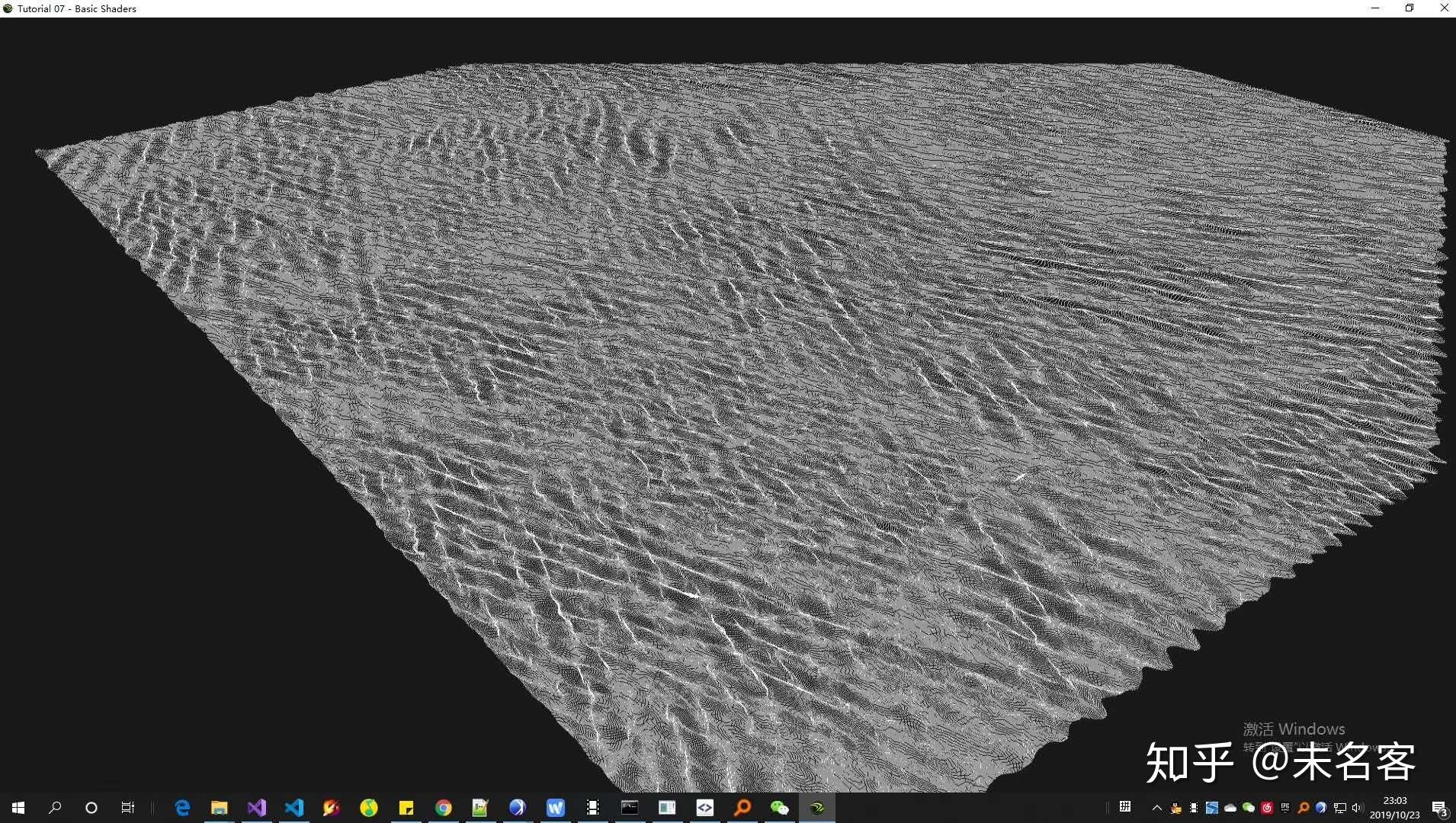Open OneDrive cloud tray icon

[1230, 808]
